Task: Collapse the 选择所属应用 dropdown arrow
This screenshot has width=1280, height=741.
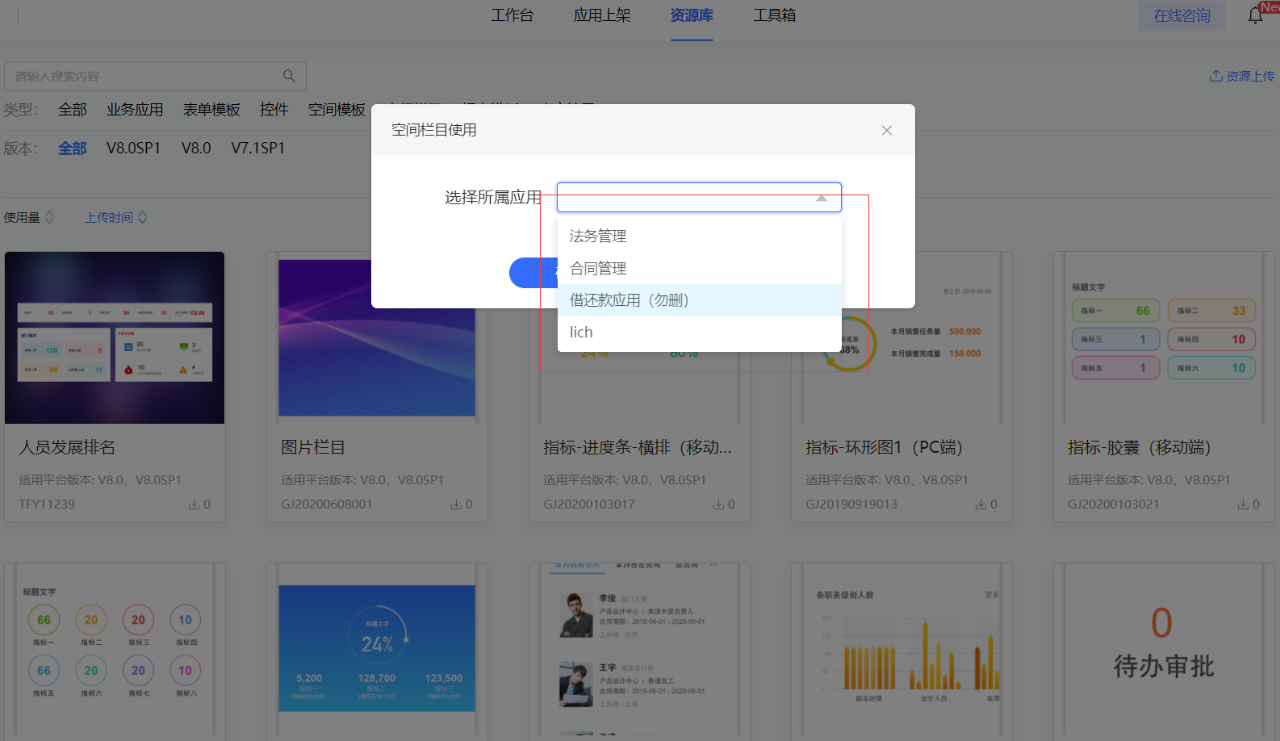Action: point(821,198)
